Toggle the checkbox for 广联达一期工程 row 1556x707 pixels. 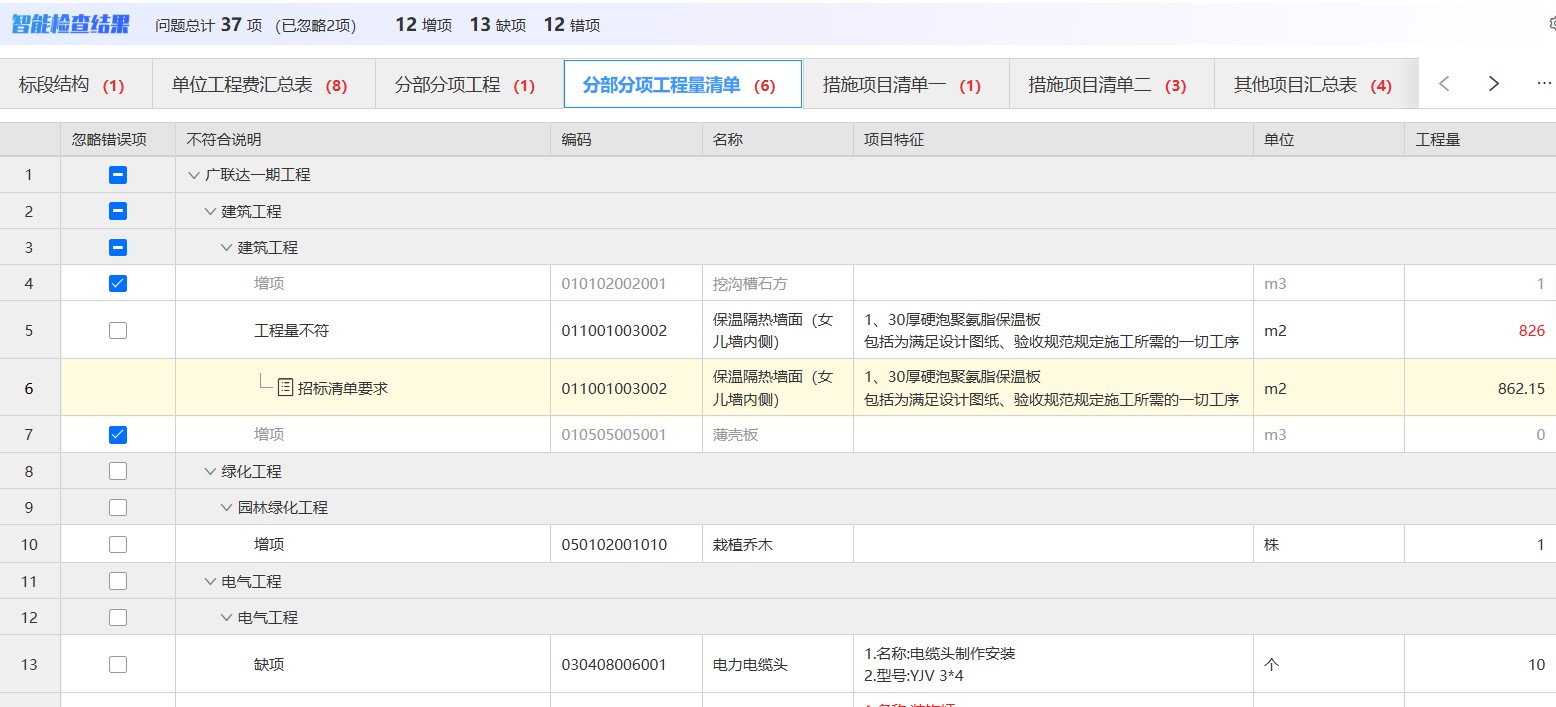118,175
